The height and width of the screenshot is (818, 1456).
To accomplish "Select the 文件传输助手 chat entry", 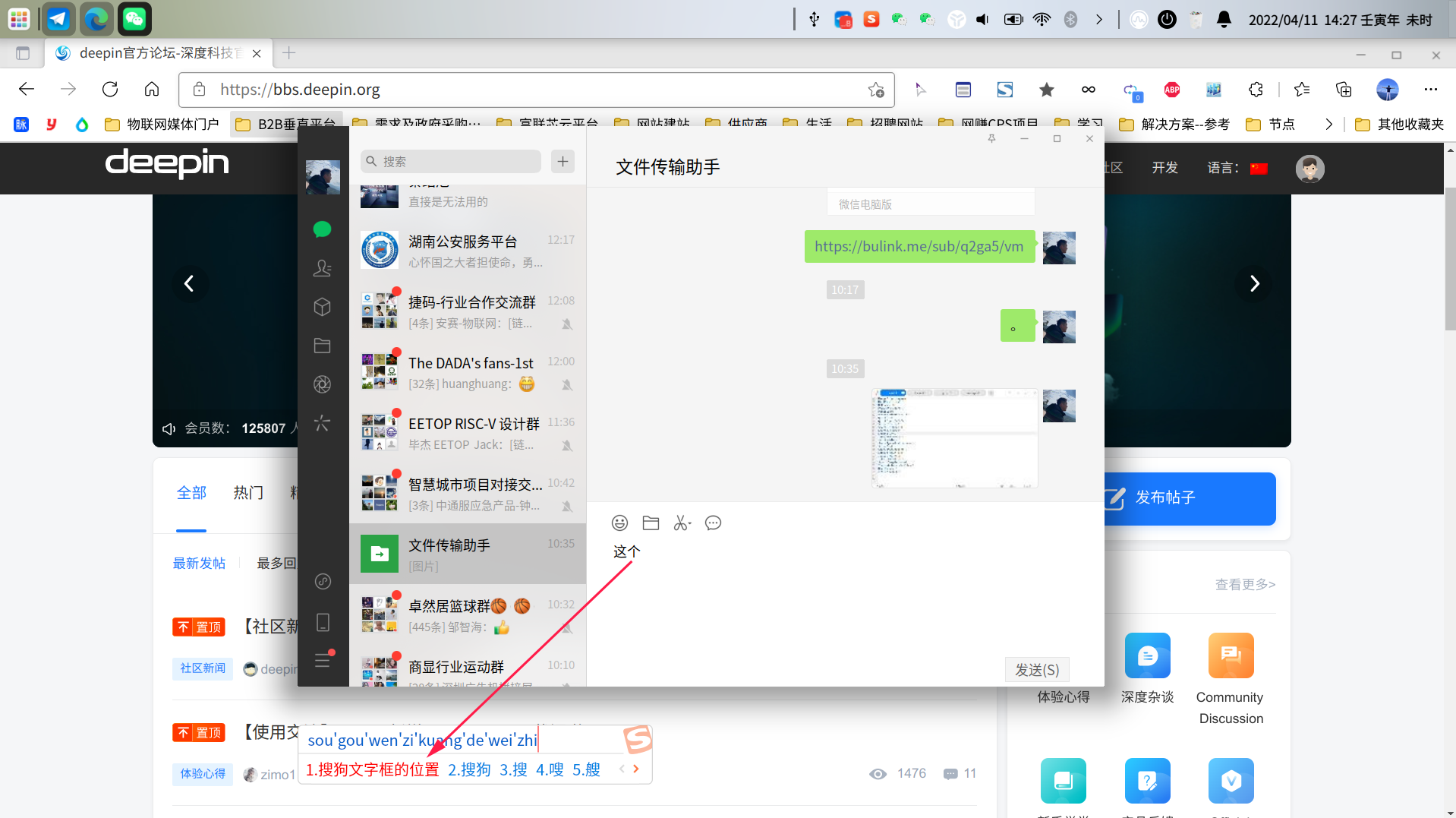I will click(468, 554).
